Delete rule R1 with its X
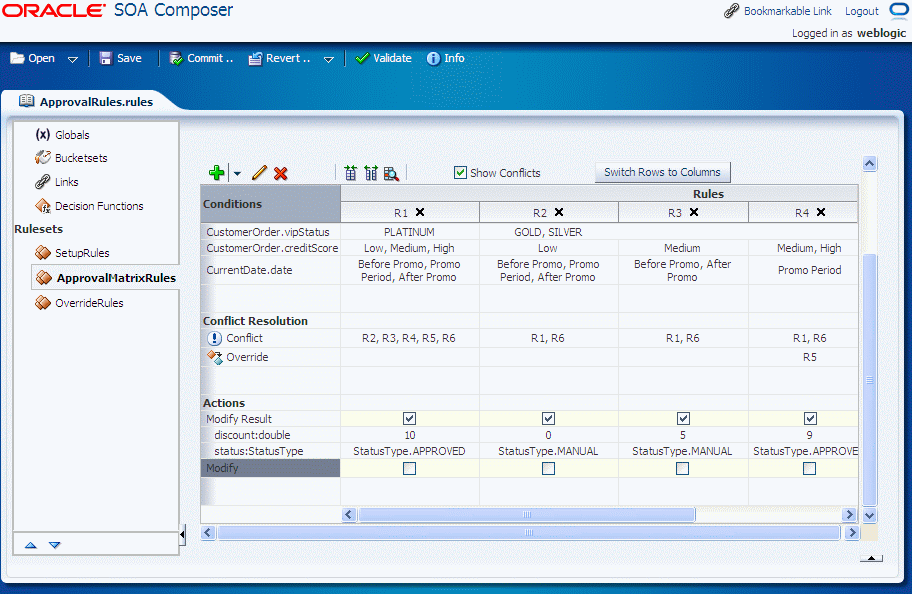912x594 pixels. [x=420, y=212]
